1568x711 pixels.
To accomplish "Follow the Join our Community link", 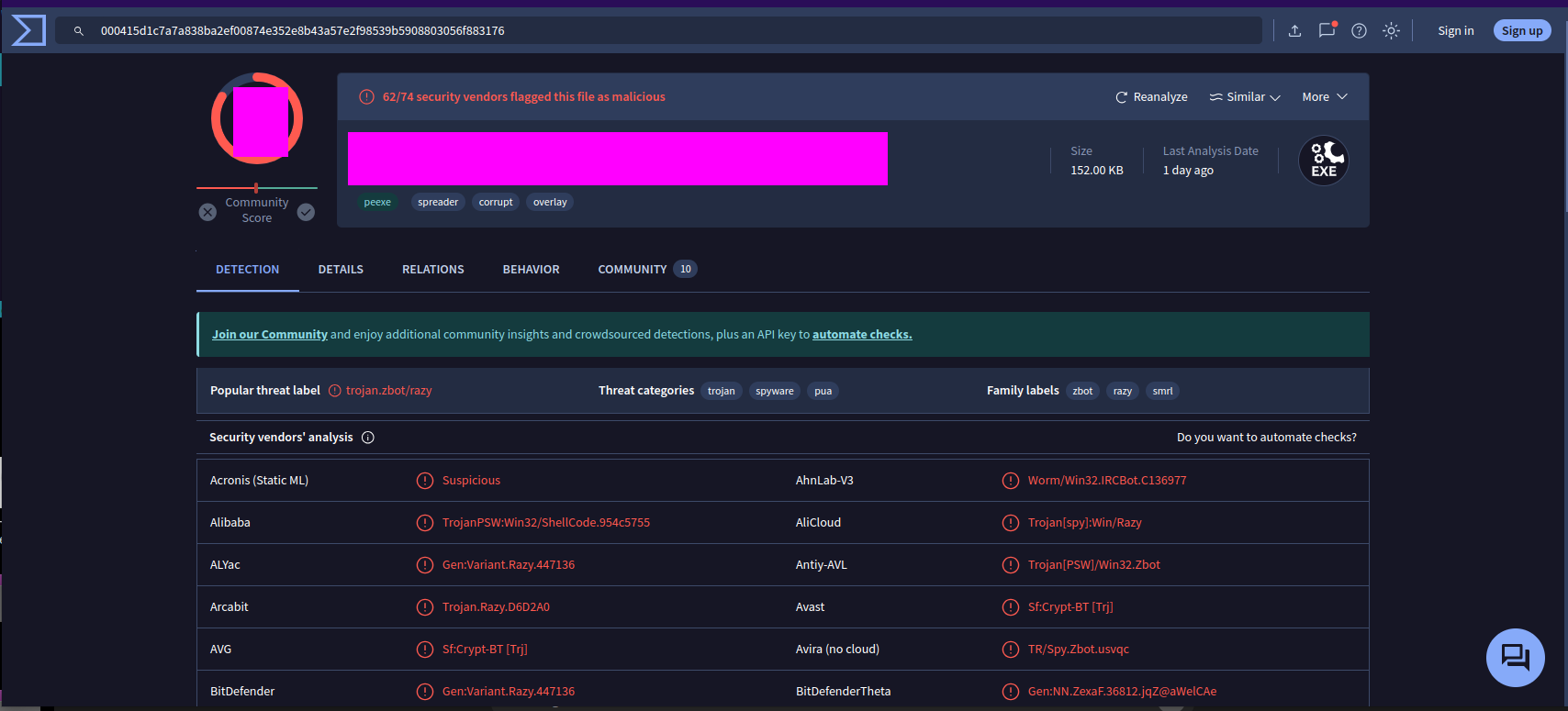I will click(270, 335).
